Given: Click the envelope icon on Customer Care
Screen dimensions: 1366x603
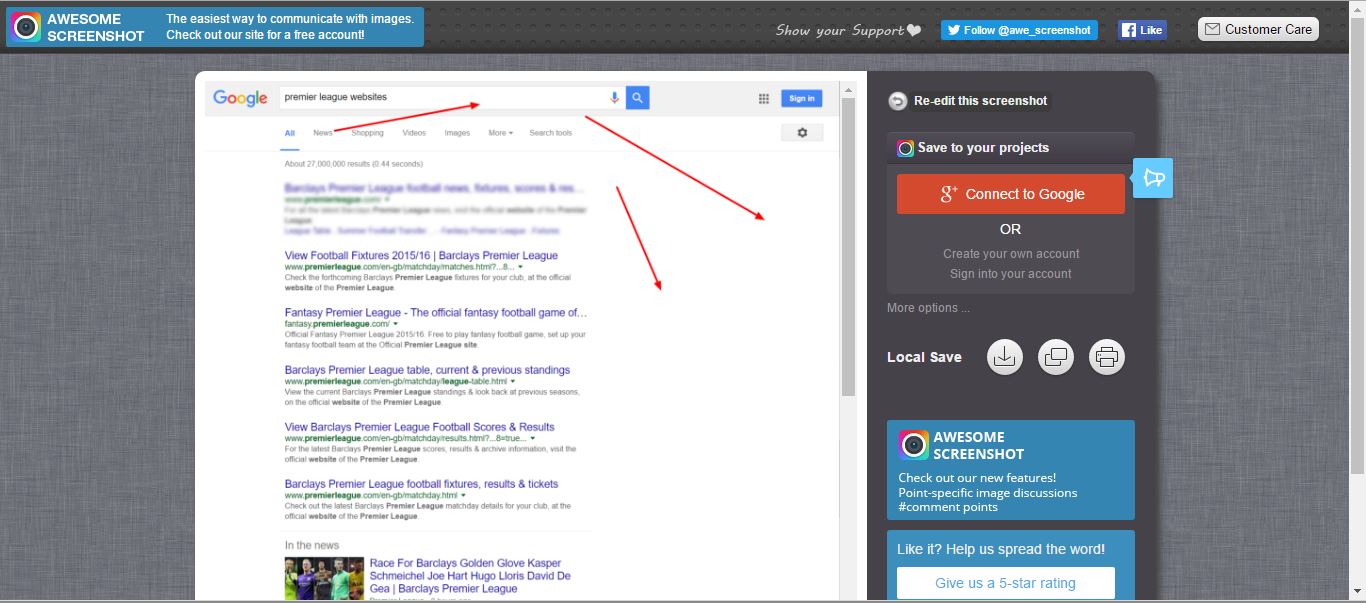Looking at the screenshot, I should (1212, 29).
